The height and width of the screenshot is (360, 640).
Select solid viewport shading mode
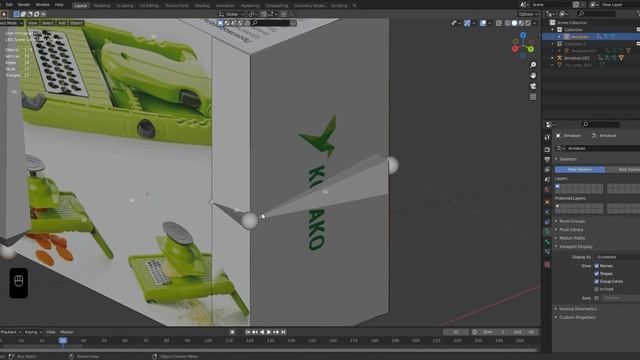tap(514, 23)
